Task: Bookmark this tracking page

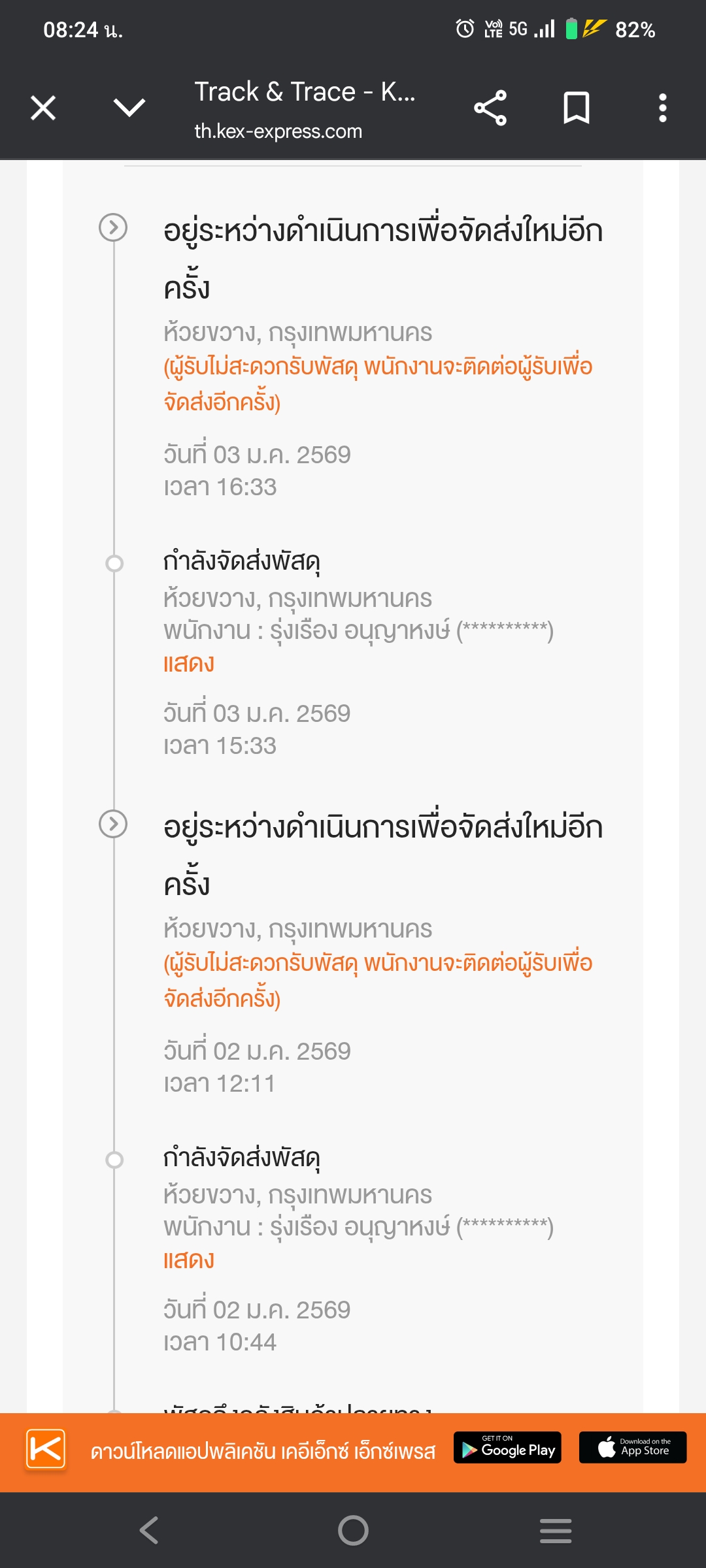Action: 577,108
